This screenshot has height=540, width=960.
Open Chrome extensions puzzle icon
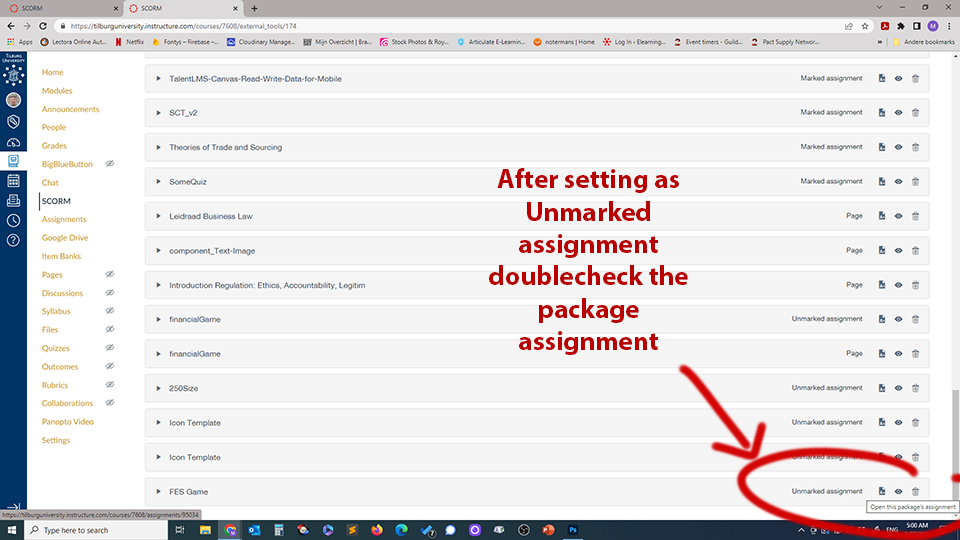(x=901, y=26)
